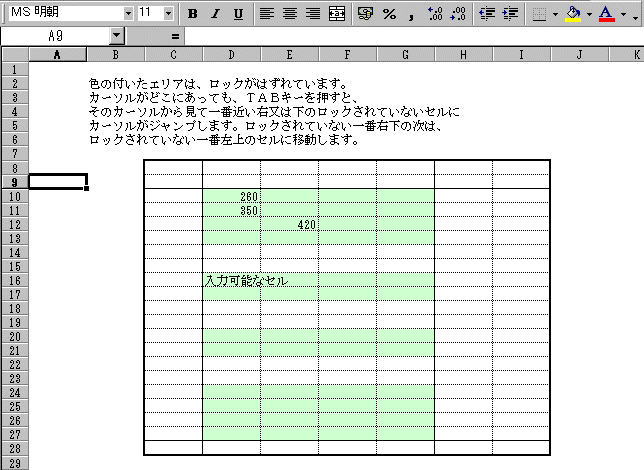This screenshot has width=644, height=470.
Task: Align cell text to the right
Action: pos(313,14)
